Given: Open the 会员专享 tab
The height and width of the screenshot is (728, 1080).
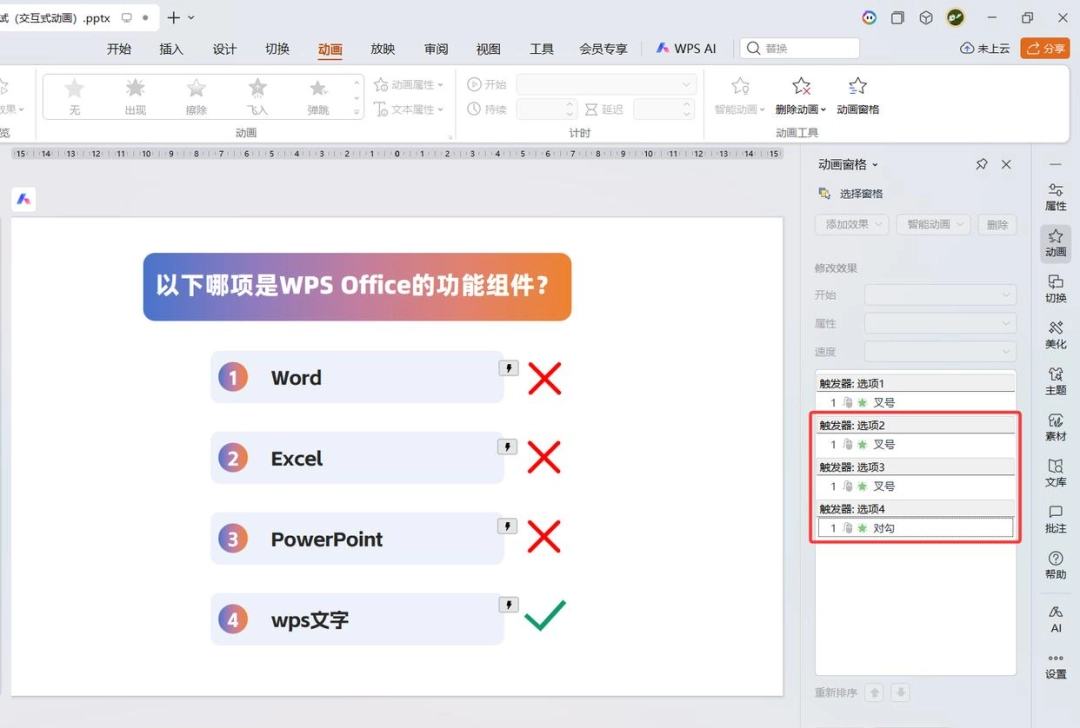Looking at the screenshot, I should (603, 49).
